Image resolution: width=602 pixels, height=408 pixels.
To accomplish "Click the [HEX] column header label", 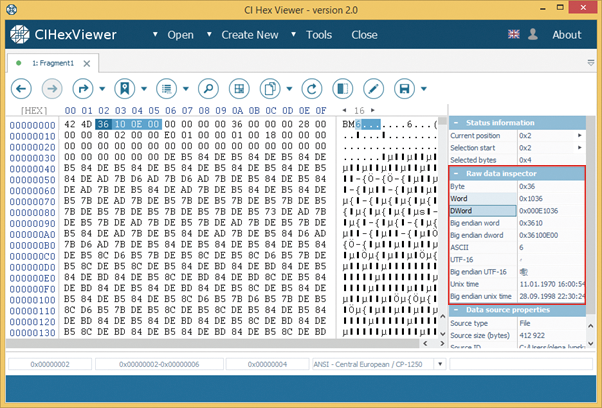I will pos(34,111).
